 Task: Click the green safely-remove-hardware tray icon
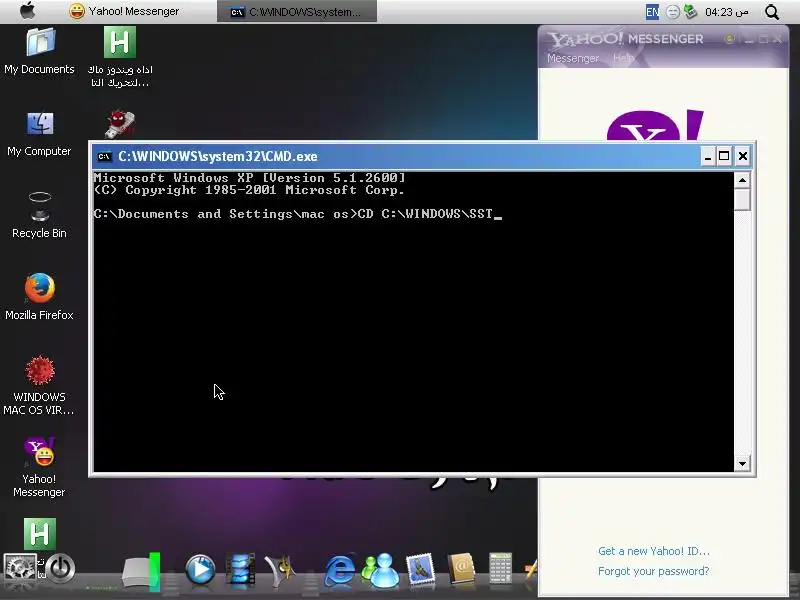(x=690, y=11)
